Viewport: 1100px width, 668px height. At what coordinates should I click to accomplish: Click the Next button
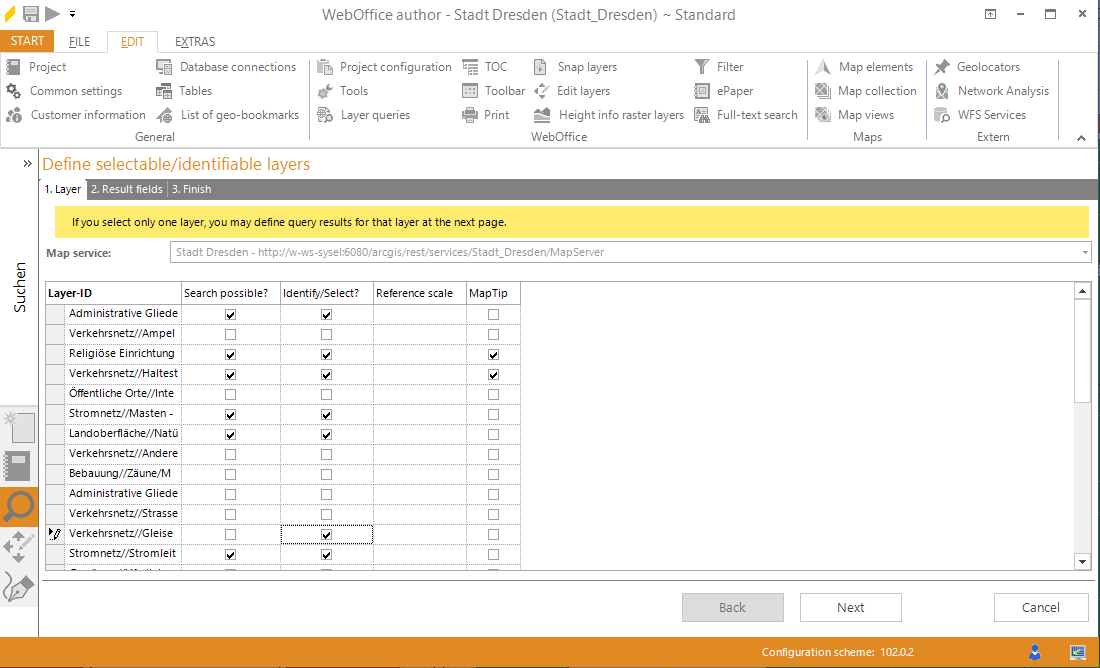(x=850, y=607)
